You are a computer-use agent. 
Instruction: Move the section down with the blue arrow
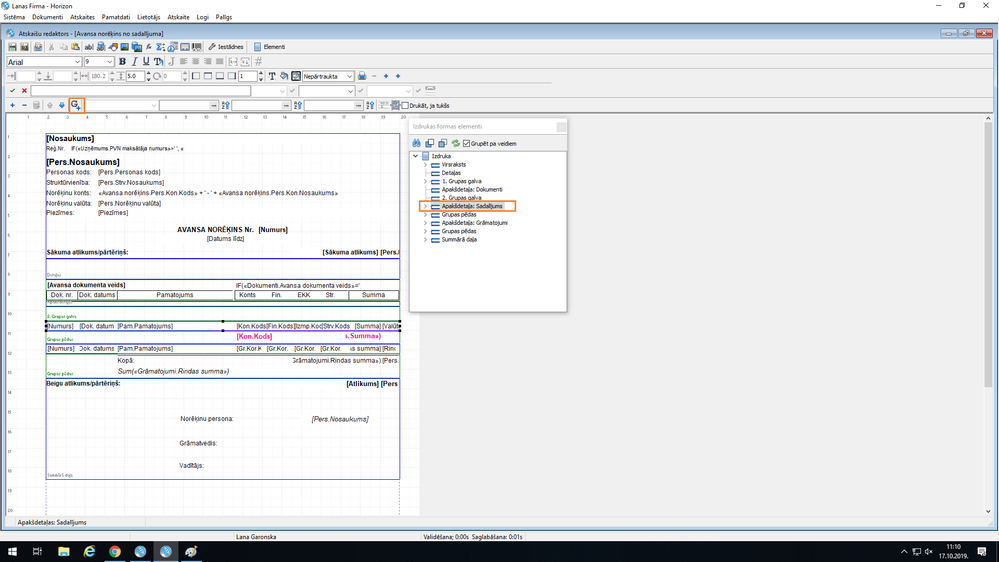coord(62,105)
